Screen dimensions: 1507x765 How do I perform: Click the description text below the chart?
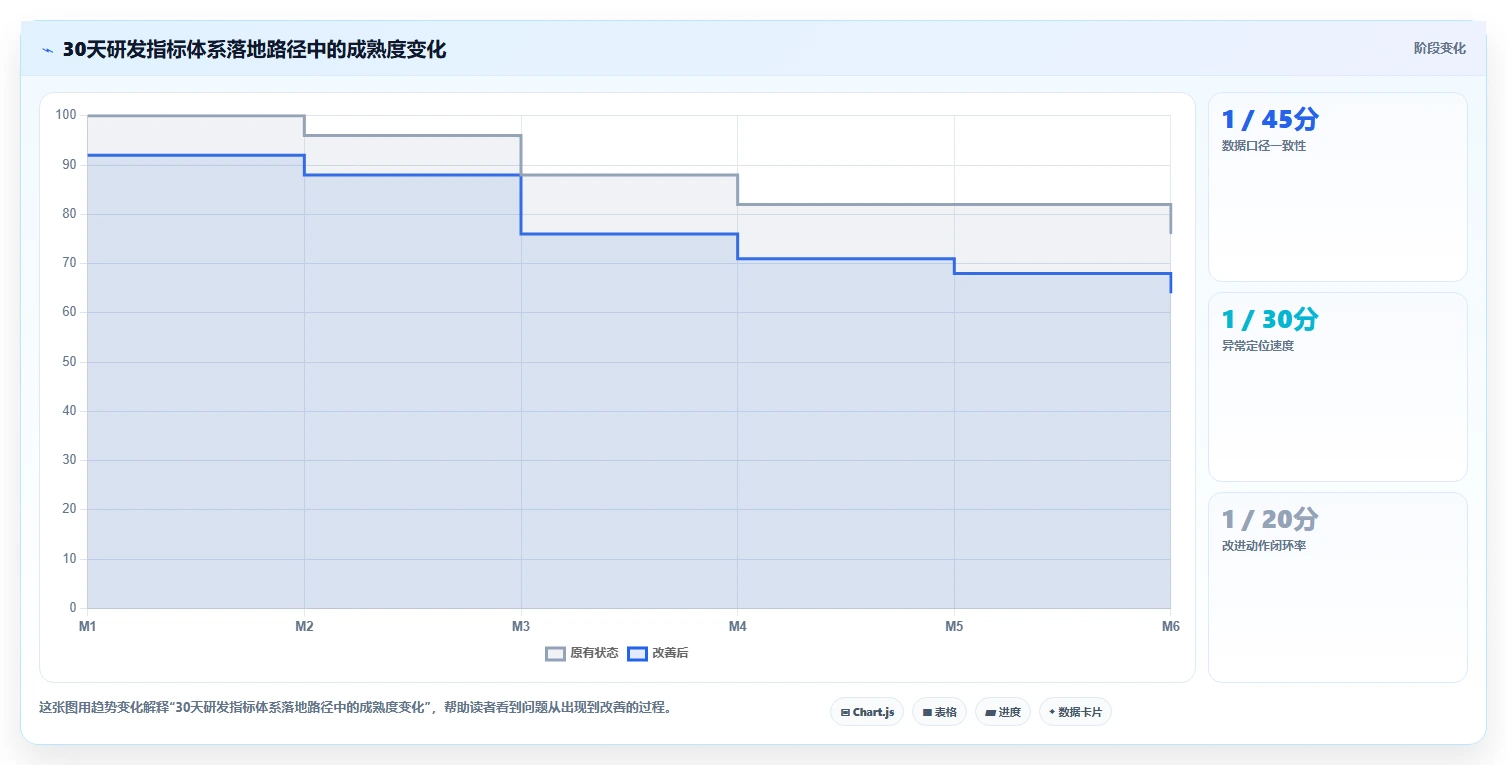click(x=355, y=708)
